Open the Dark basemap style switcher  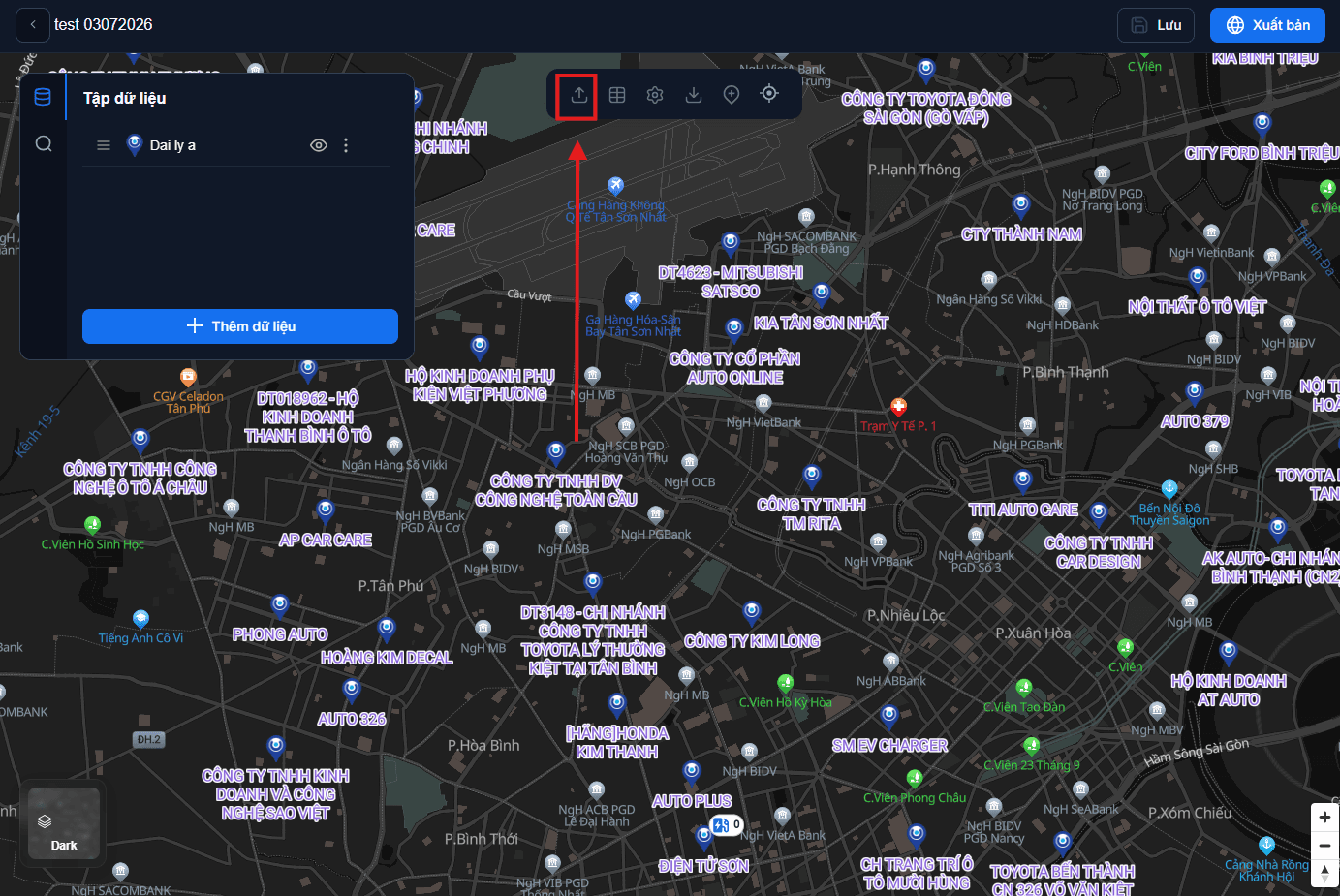point(64,823)
